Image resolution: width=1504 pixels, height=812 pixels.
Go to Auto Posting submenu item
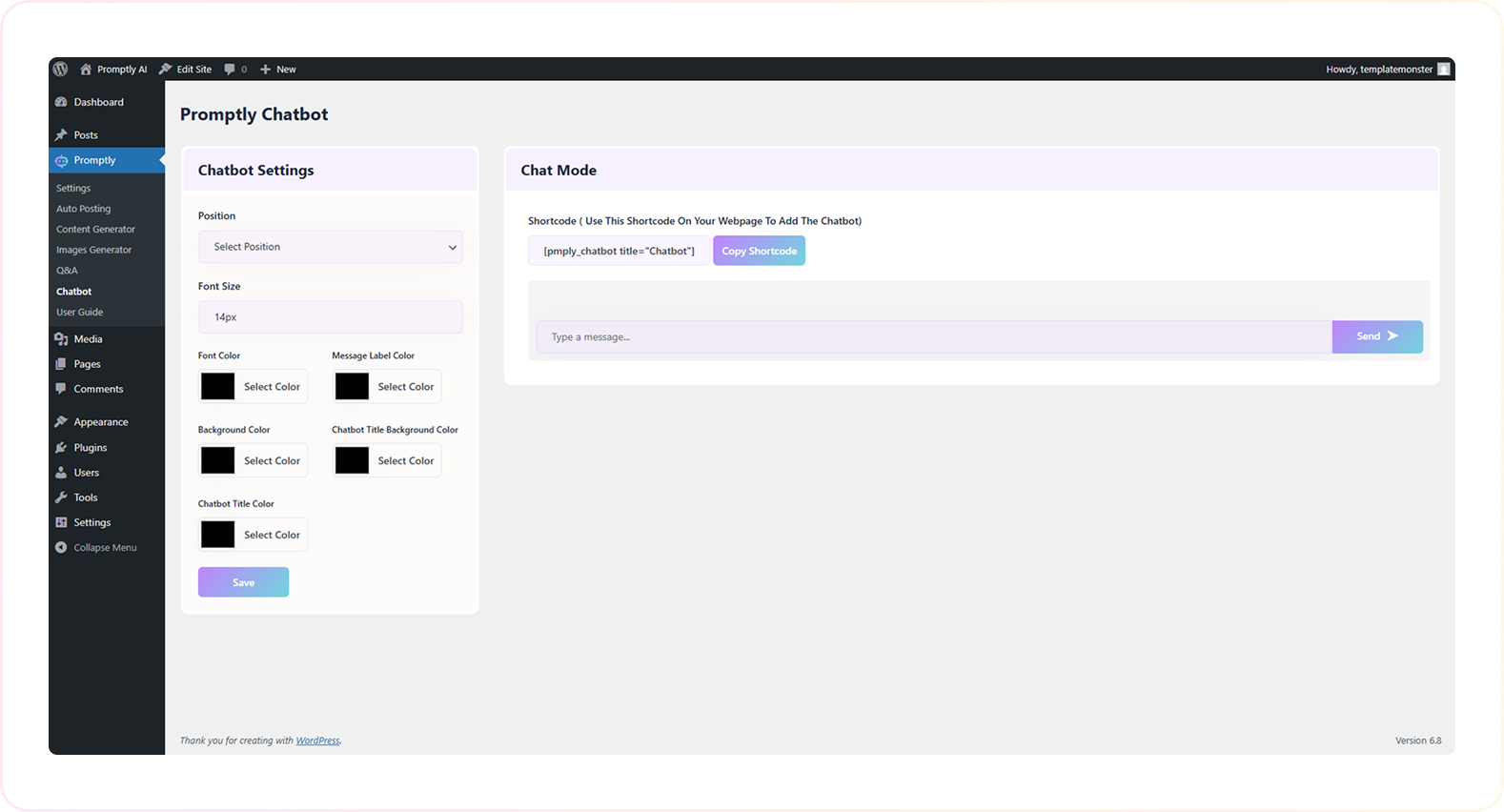[83, 209]
